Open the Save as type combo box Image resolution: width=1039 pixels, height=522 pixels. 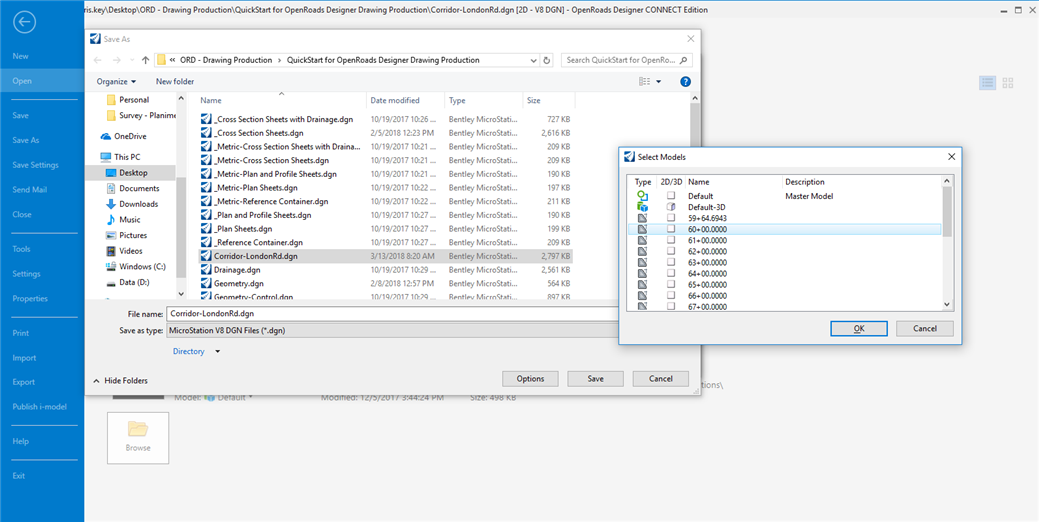(x=391, y=330)
